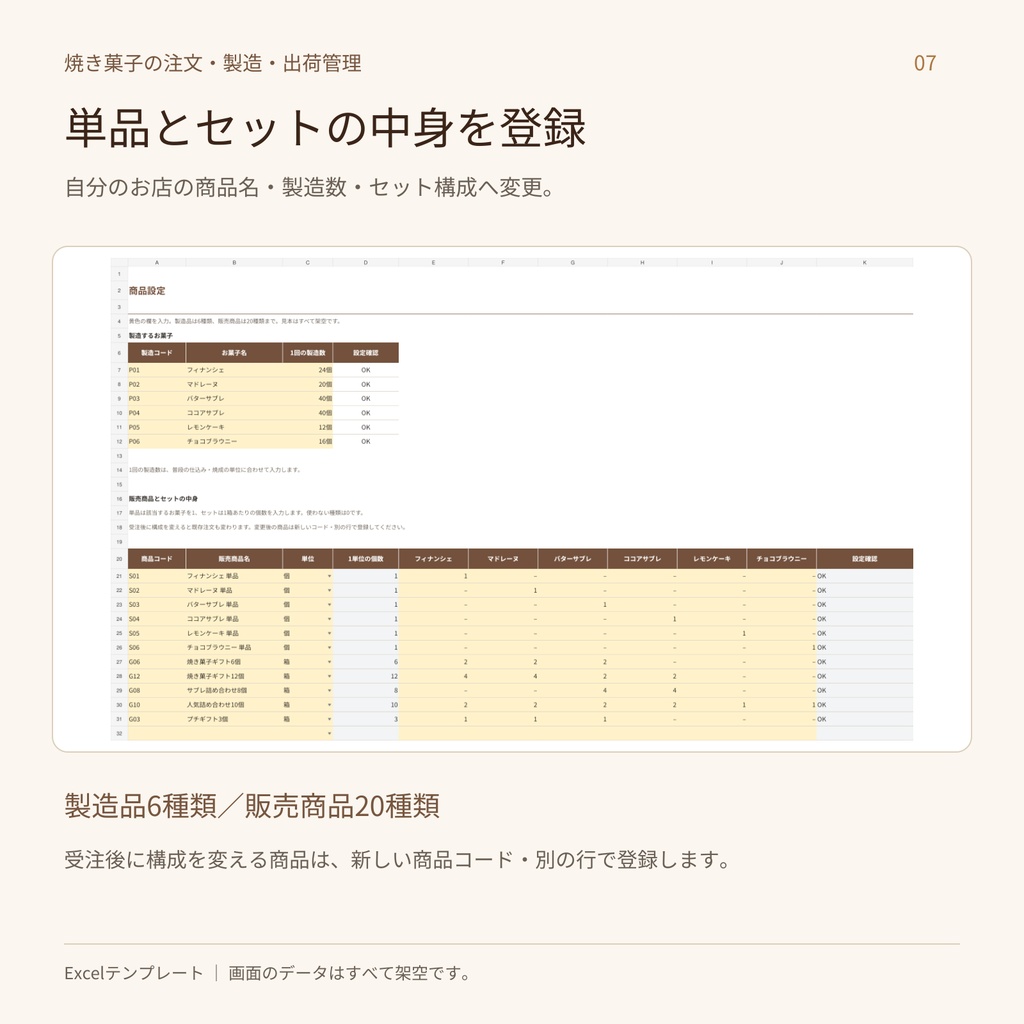Select column K header
Viewport: 1024px width, 1024px height.
[x=865, y=263]
